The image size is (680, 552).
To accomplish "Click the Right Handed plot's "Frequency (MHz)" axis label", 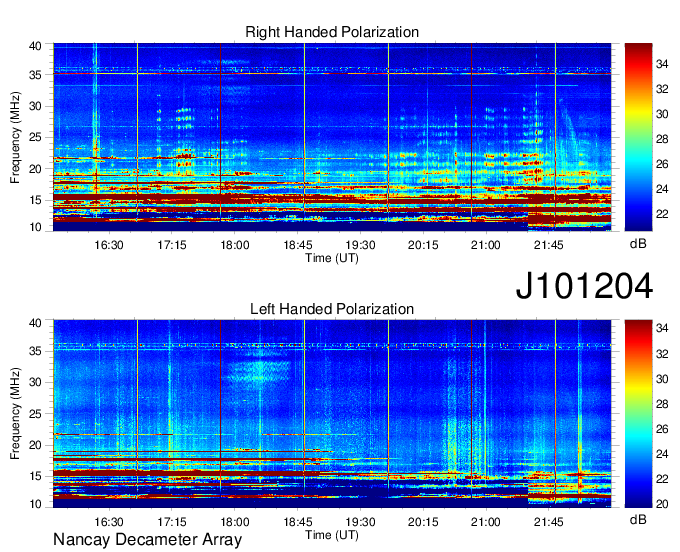I will pyautogui.click(x=15, y=137).
